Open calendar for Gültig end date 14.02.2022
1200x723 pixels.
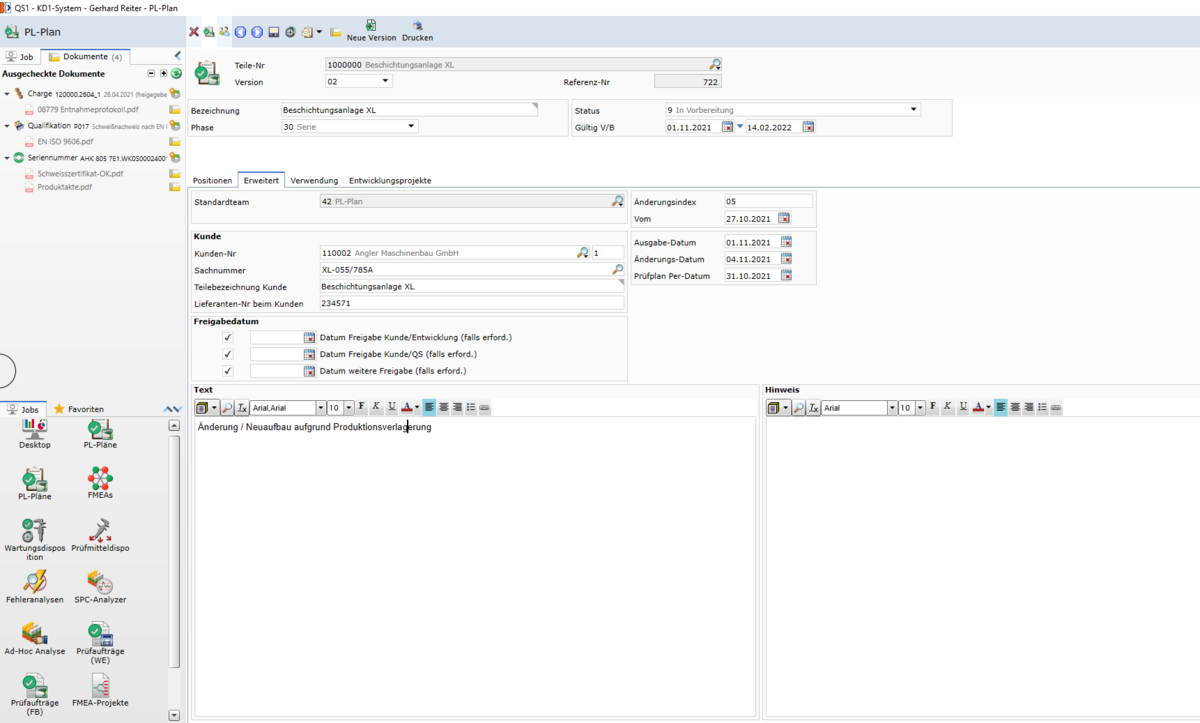point(808,127)
